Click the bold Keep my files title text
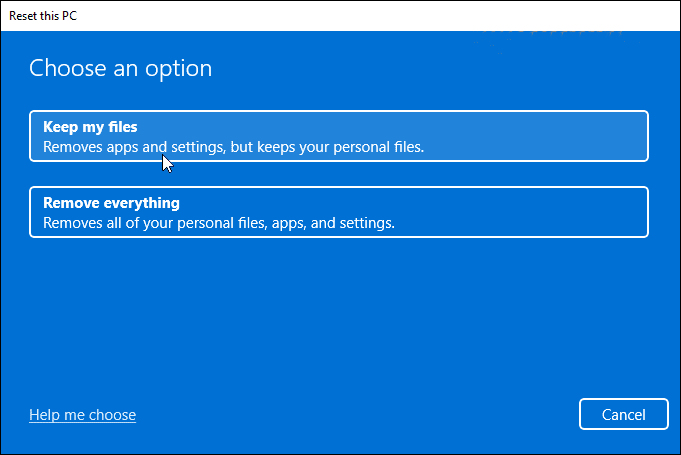Image resolution: width=681 pixels, height=455 pixels. coord(90,127)
